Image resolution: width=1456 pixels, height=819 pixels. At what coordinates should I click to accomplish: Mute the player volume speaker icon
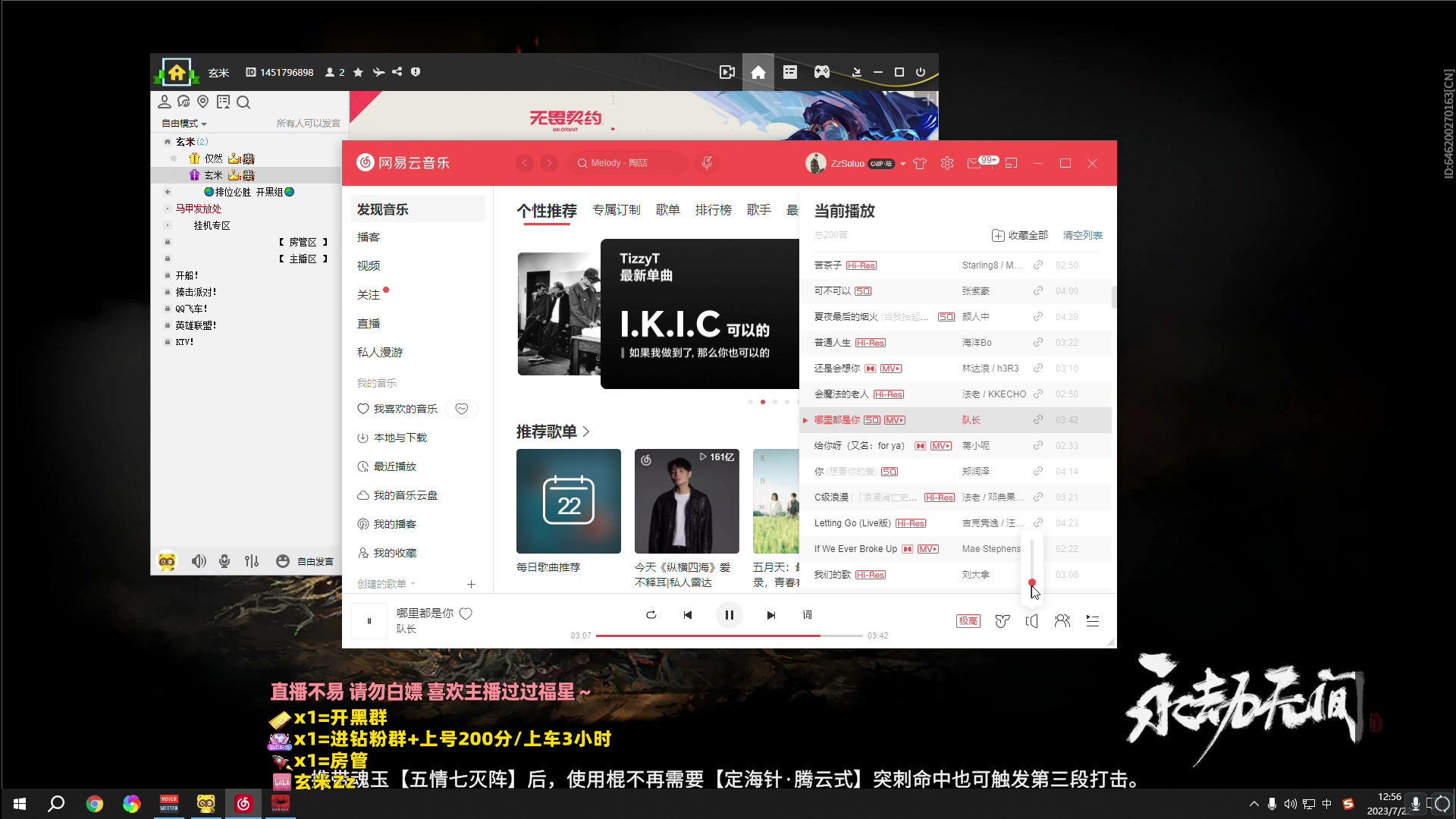(1031, 621)
